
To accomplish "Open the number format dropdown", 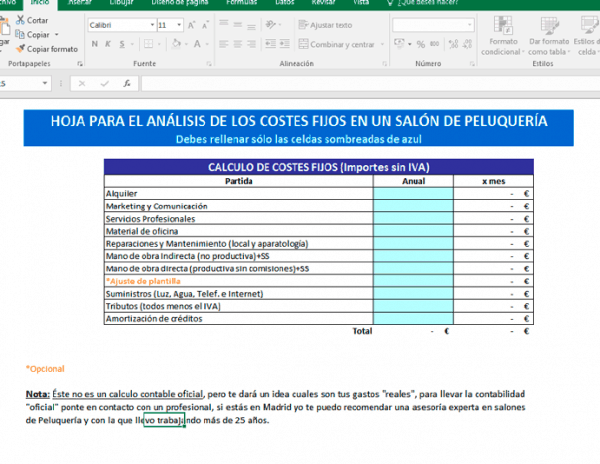I will pos(470,25).
